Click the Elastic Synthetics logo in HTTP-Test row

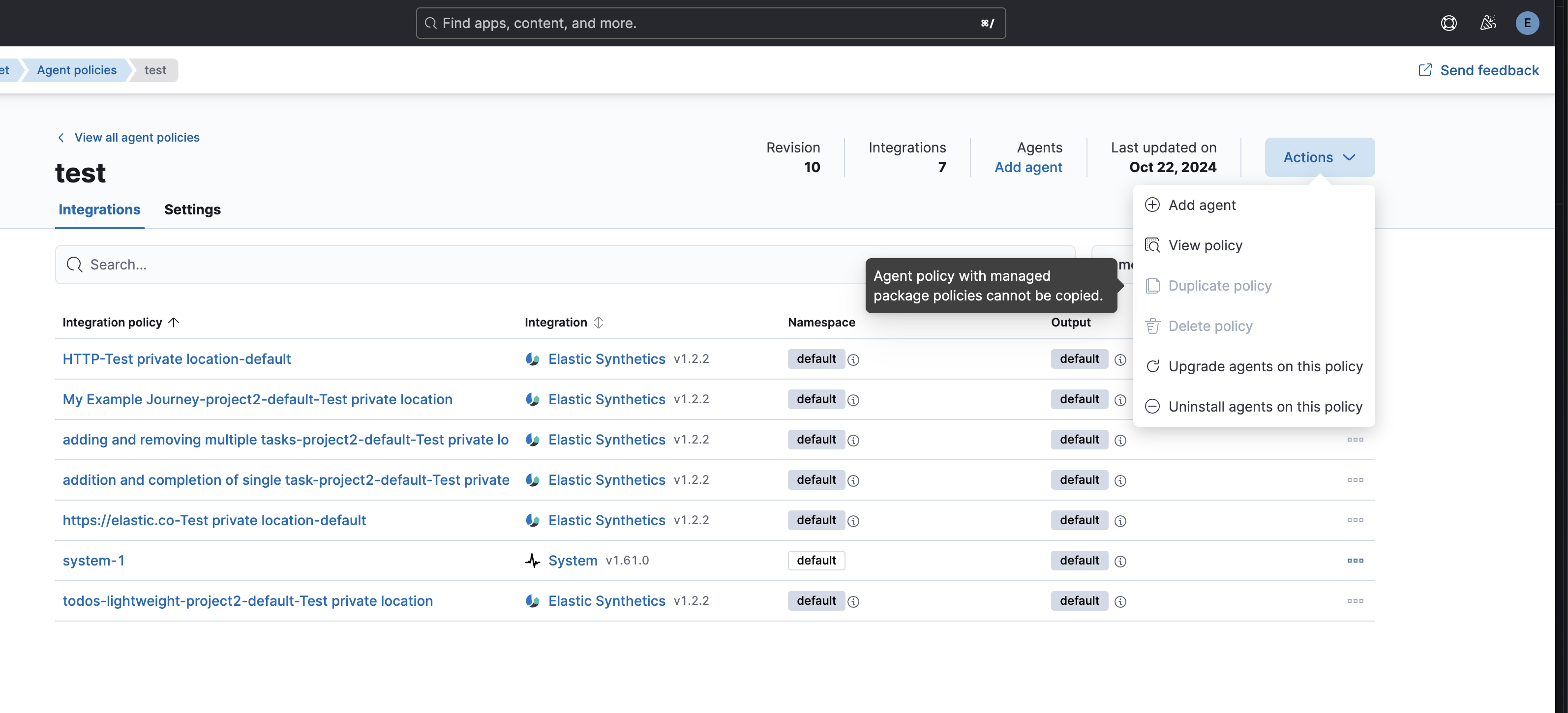coord(533,359)
